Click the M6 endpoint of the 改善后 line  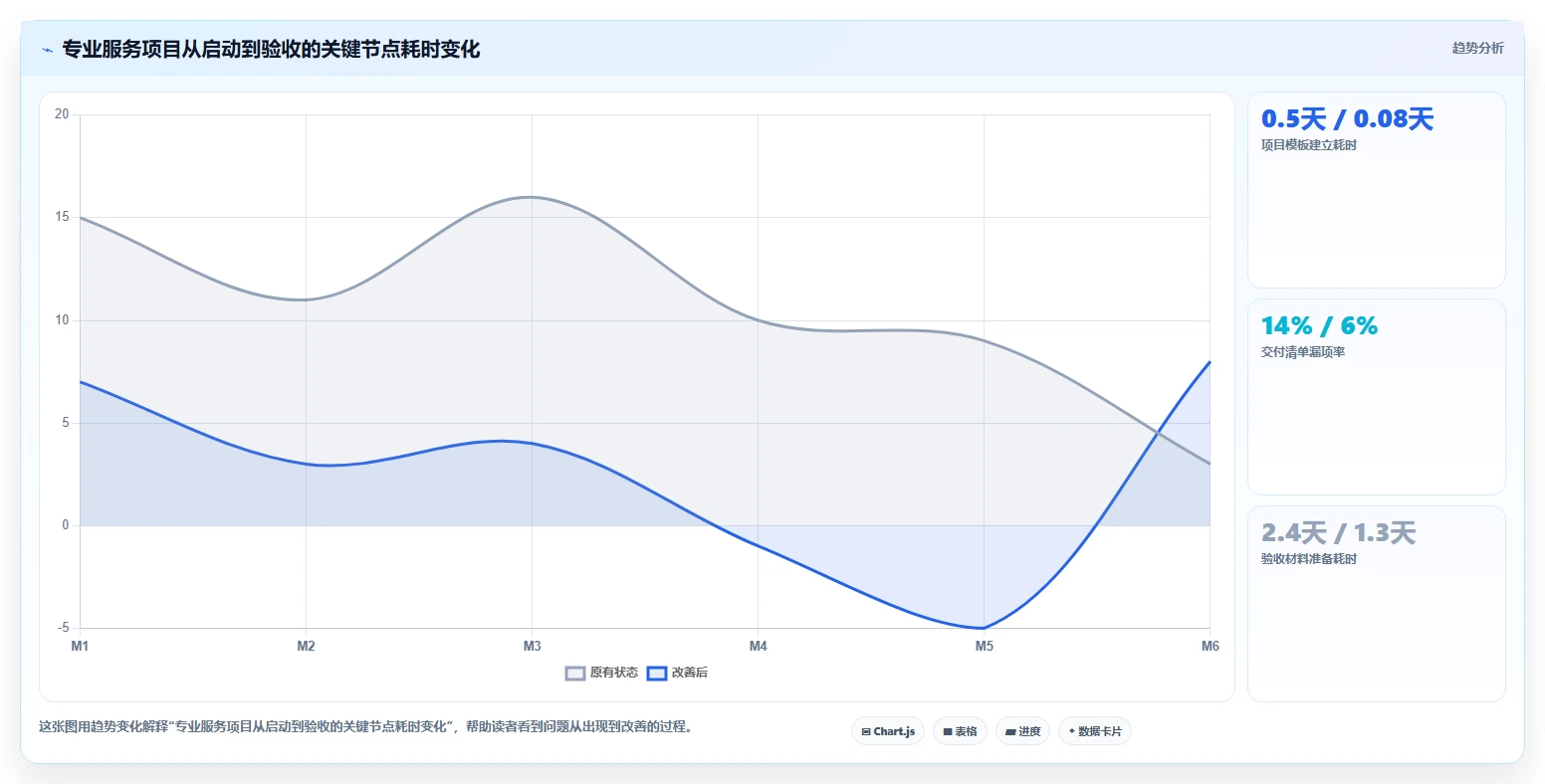point(1210,361)
